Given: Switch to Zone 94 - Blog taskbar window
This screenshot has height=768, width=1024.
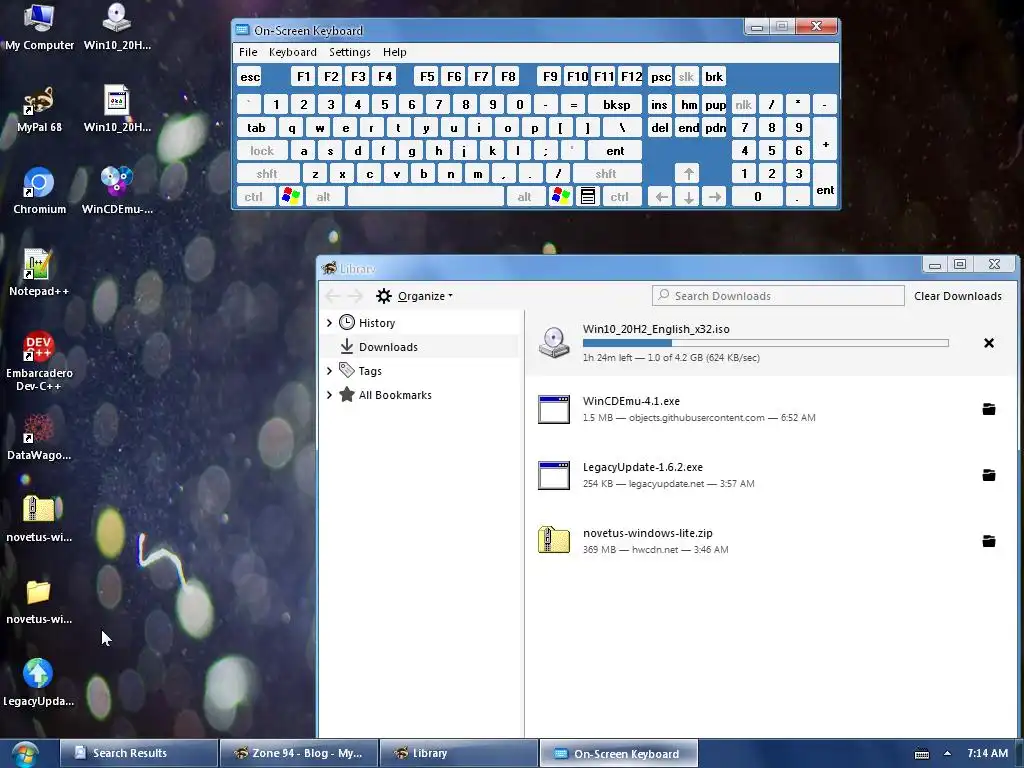Looking at the screenshot, I should (298, 753).
